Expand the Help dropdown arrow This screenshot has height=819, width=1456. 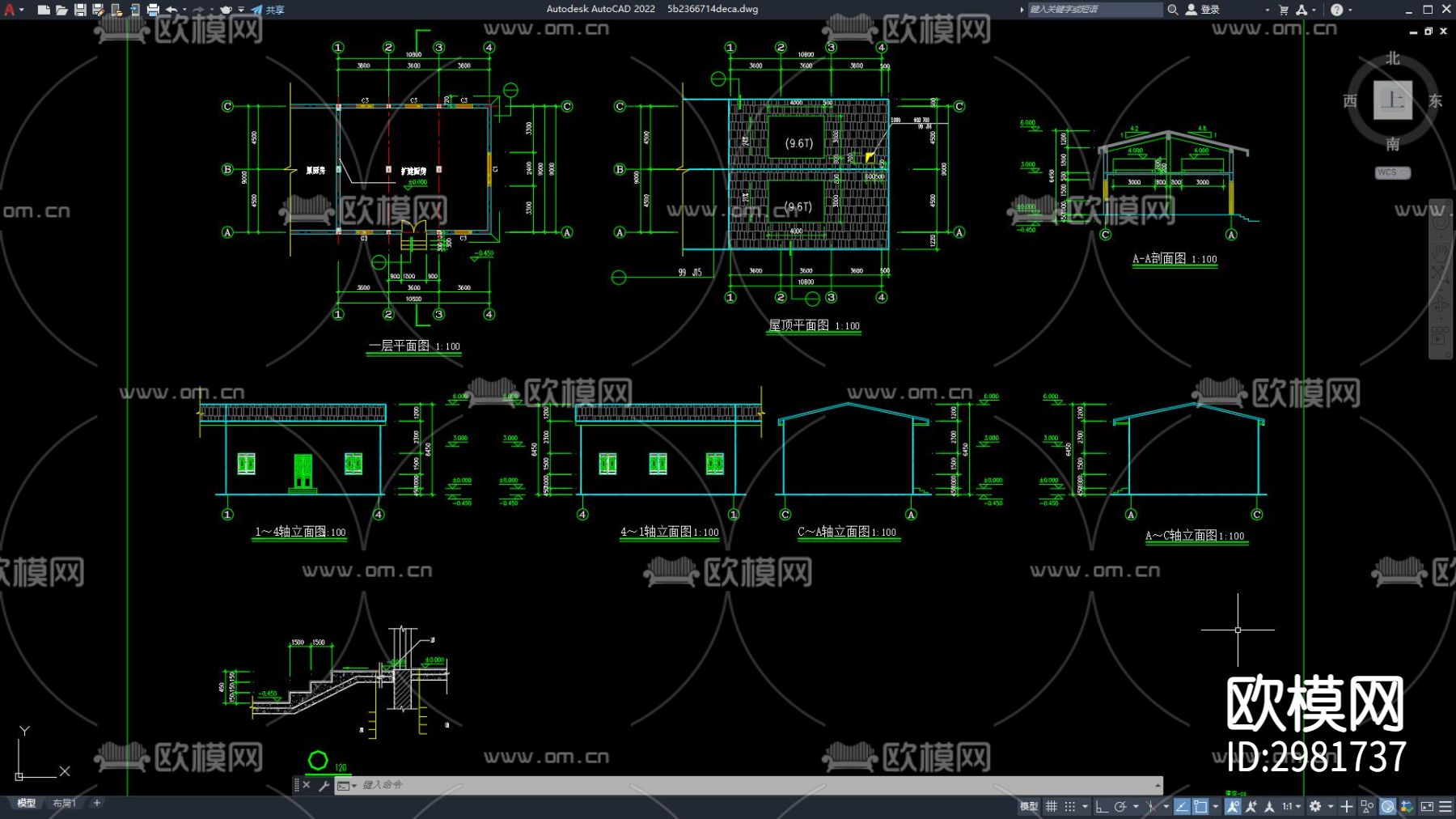click(x=1350, y=10)
